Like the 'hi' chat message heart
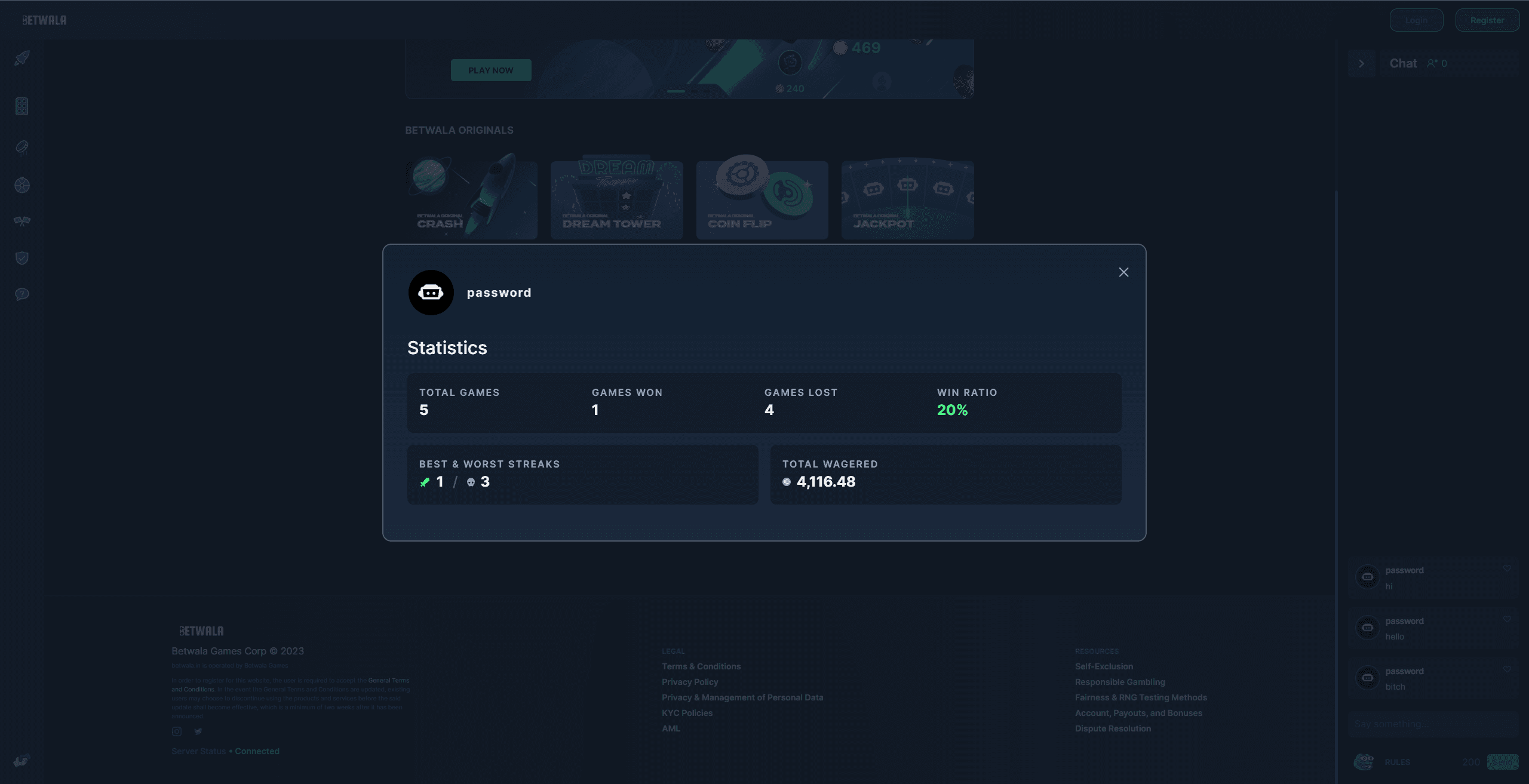 point(1507,568)
